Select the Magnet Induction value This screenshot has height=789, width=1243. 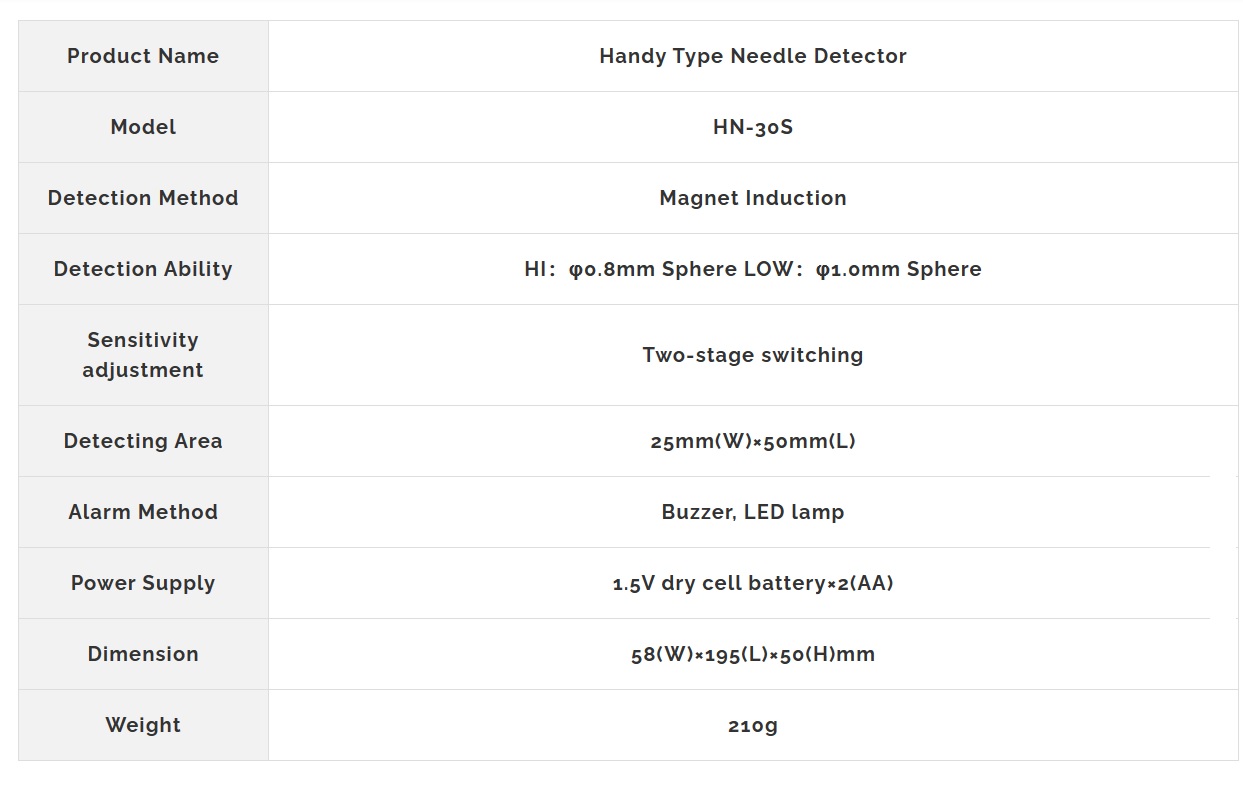pyautogui.click(x=753, y=198)
